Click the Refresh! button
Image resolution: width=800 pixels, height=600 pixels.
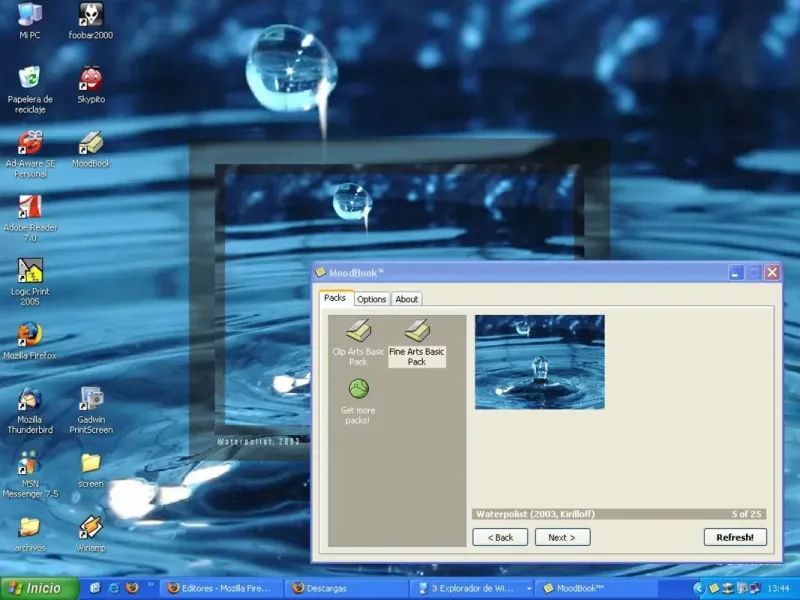735,537
